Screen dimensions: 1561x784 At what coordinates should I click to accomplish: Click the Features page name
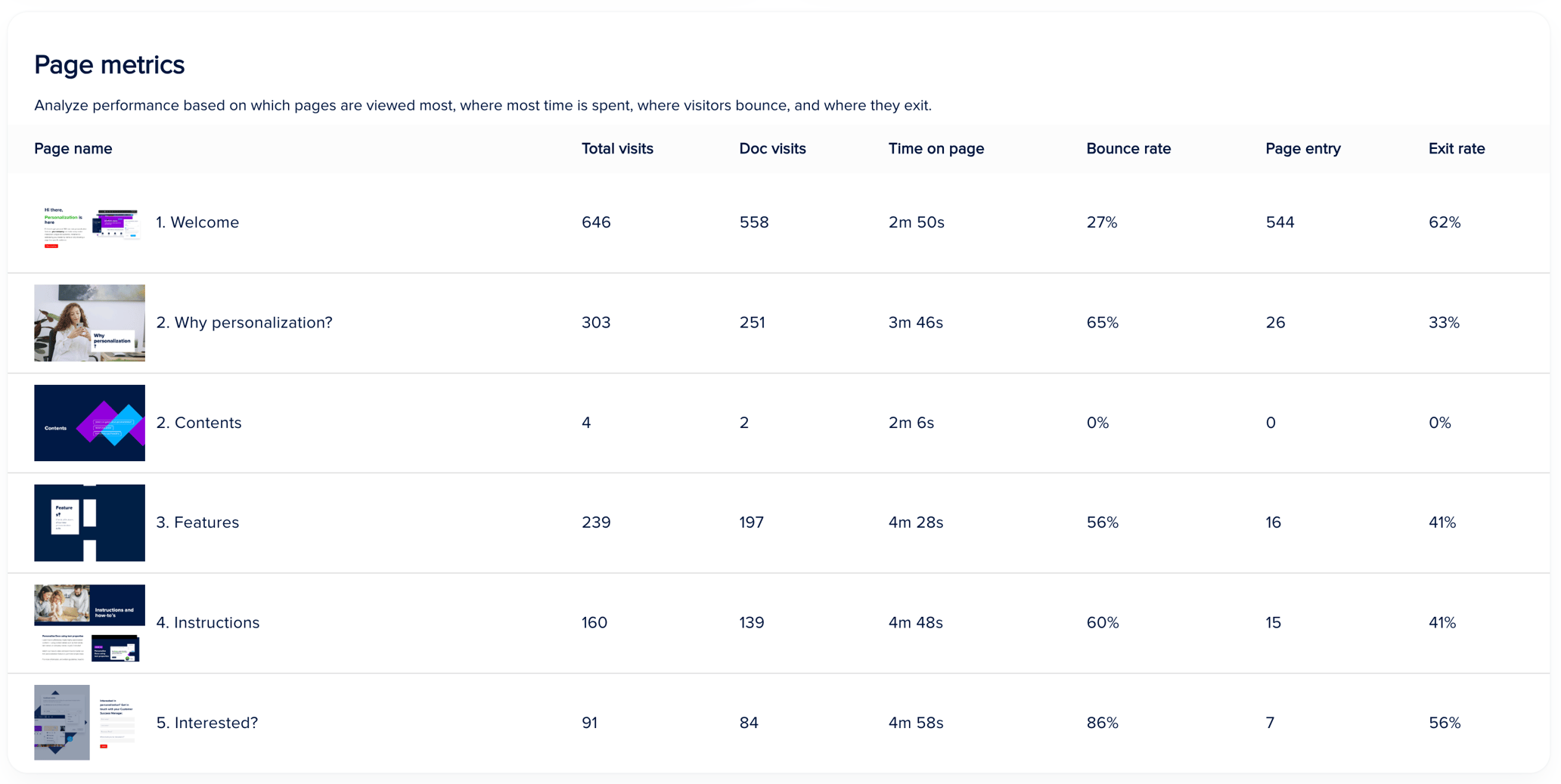[x=197, y=522]
